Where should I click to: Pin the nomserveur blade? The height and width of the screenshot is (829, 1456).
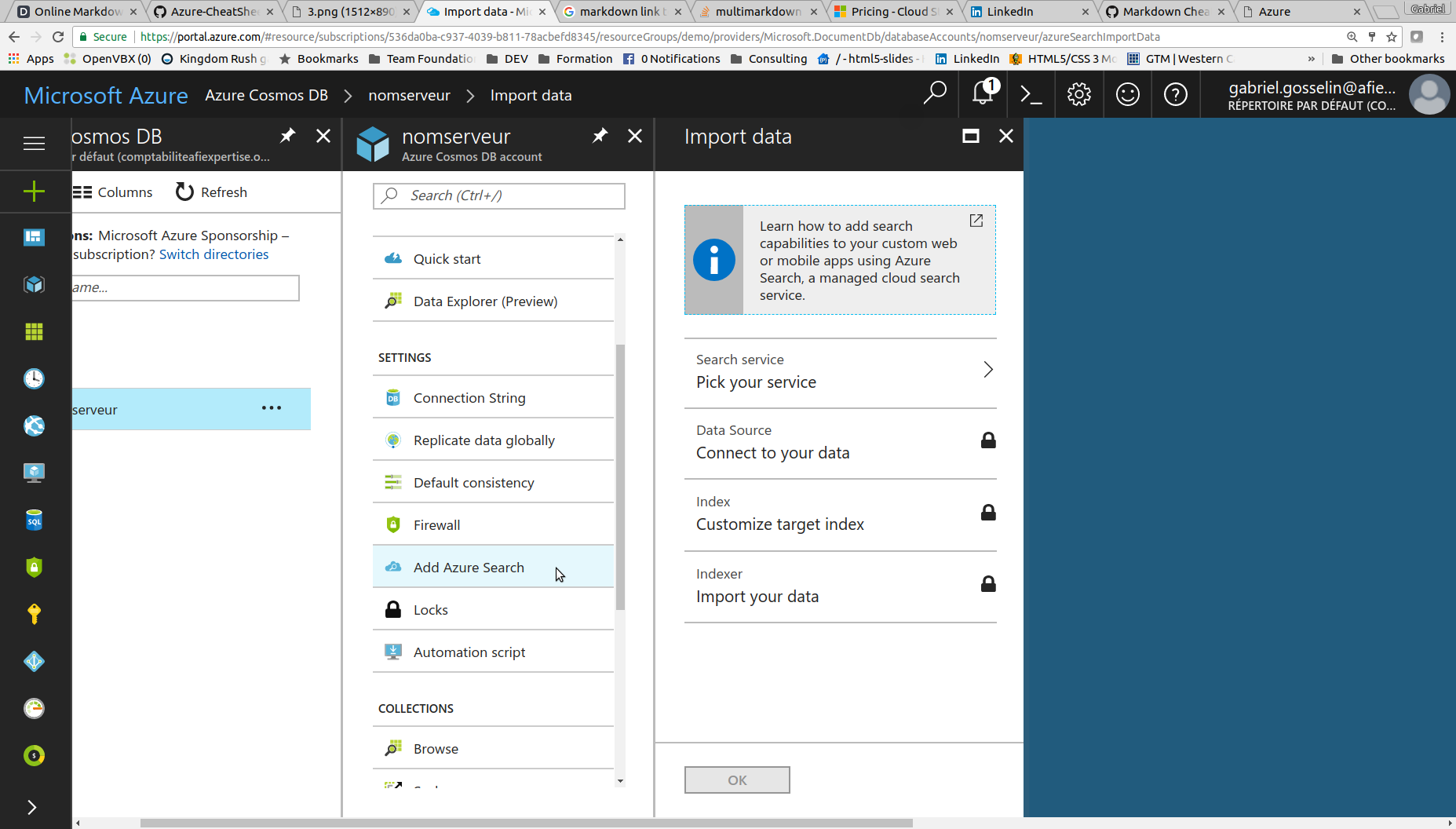tap(600, 136)
